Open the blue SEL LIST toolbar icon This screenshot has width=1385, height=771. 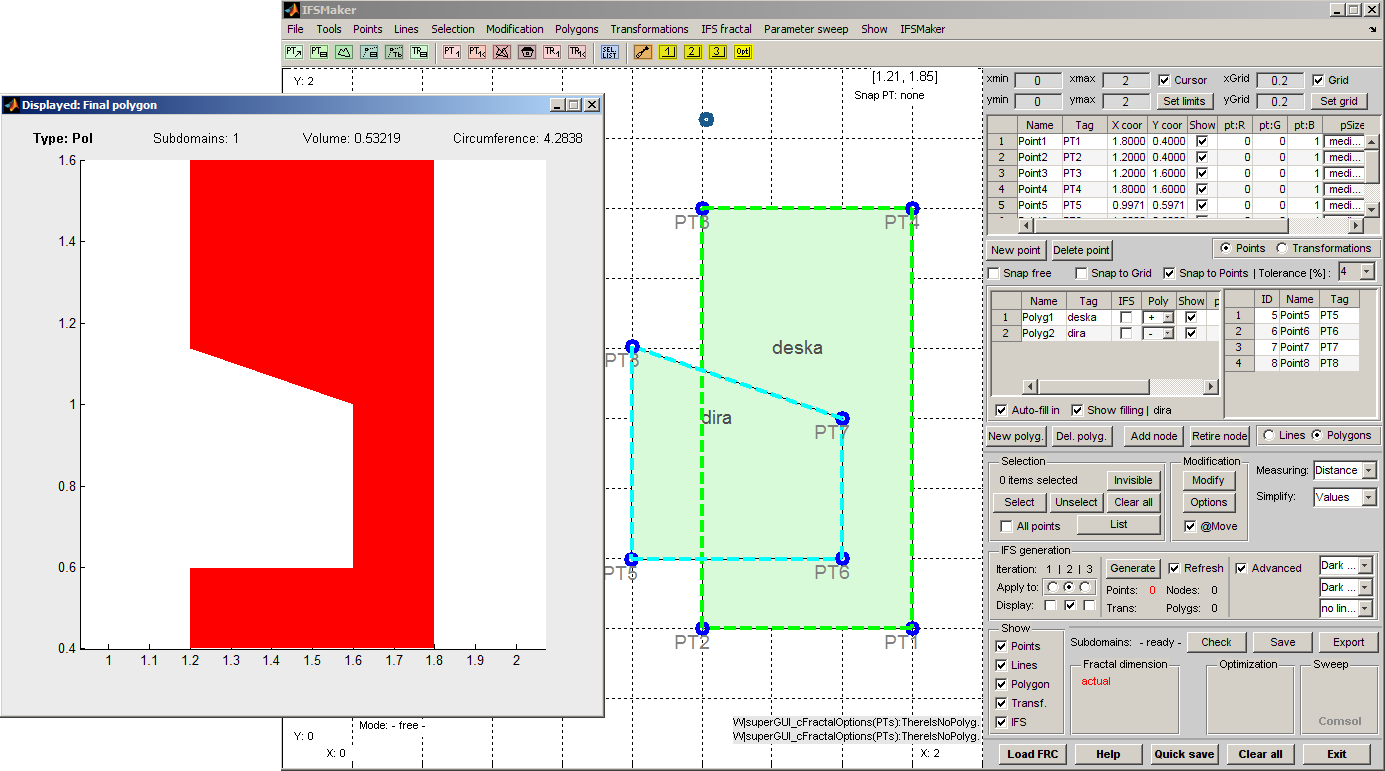[610, 51]
